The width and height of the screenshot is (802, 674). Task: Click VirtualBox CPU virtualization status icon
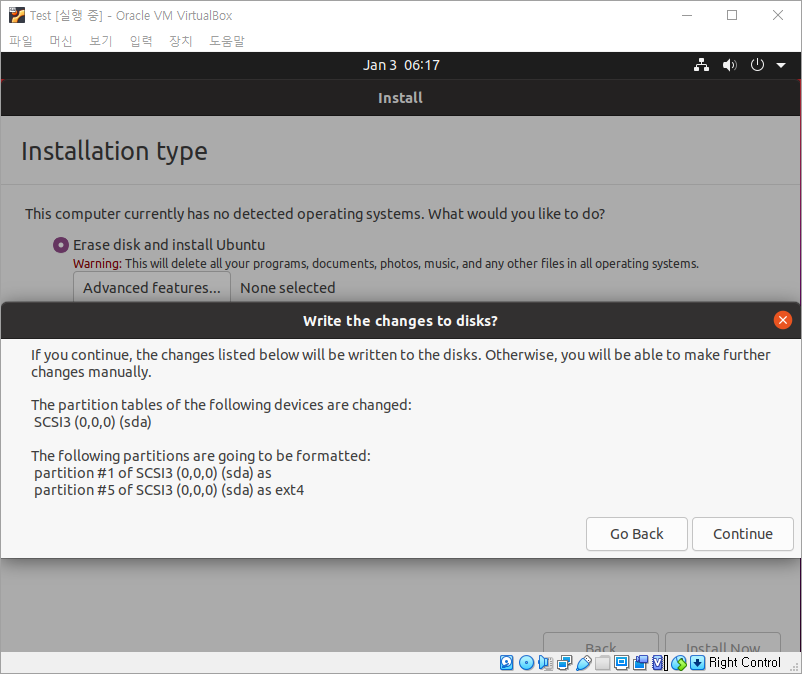tap(660, 662)
